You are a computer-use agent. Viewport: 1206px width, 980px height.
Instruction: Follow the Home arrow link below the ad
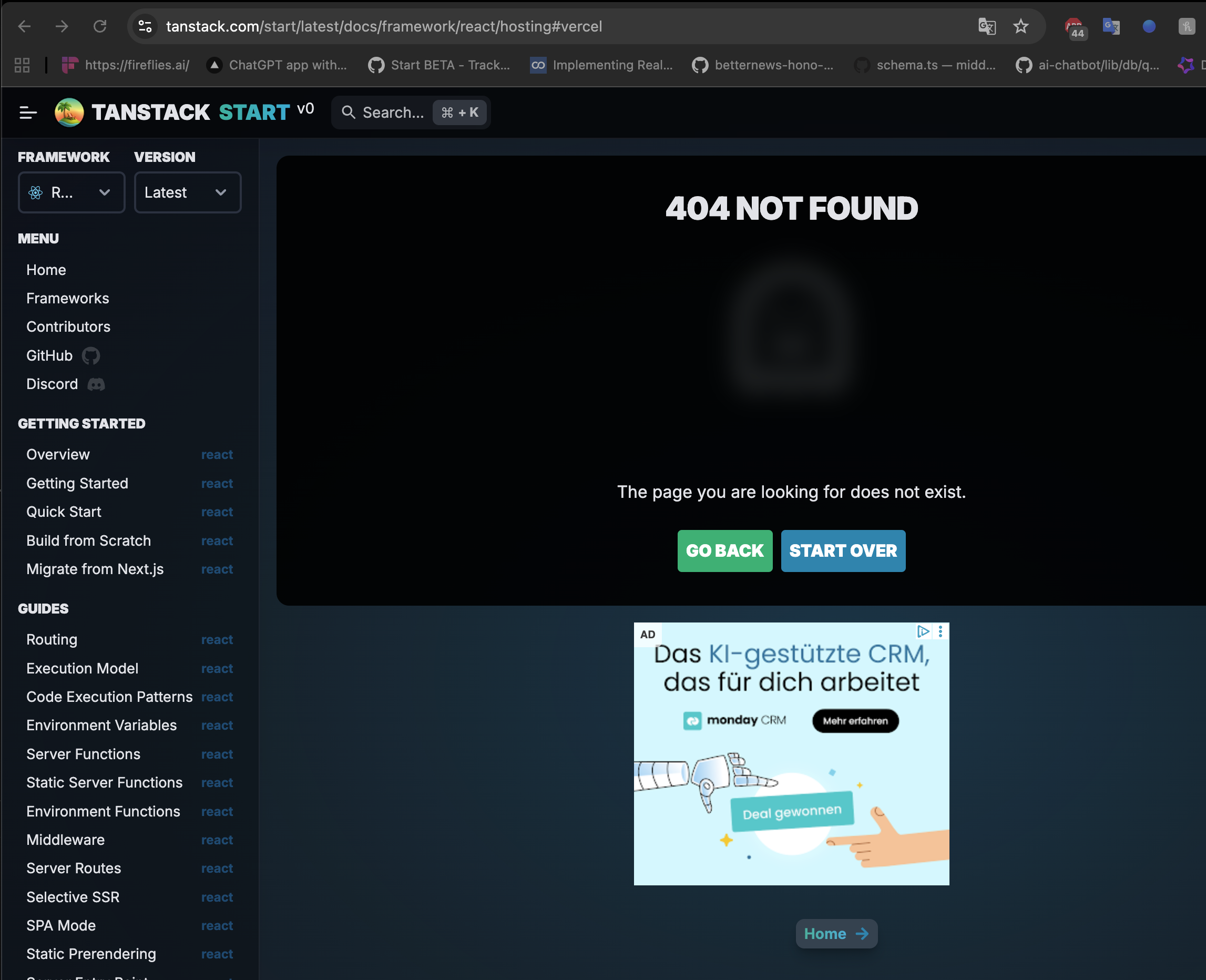pyautogui.click(x=836, y=934)
